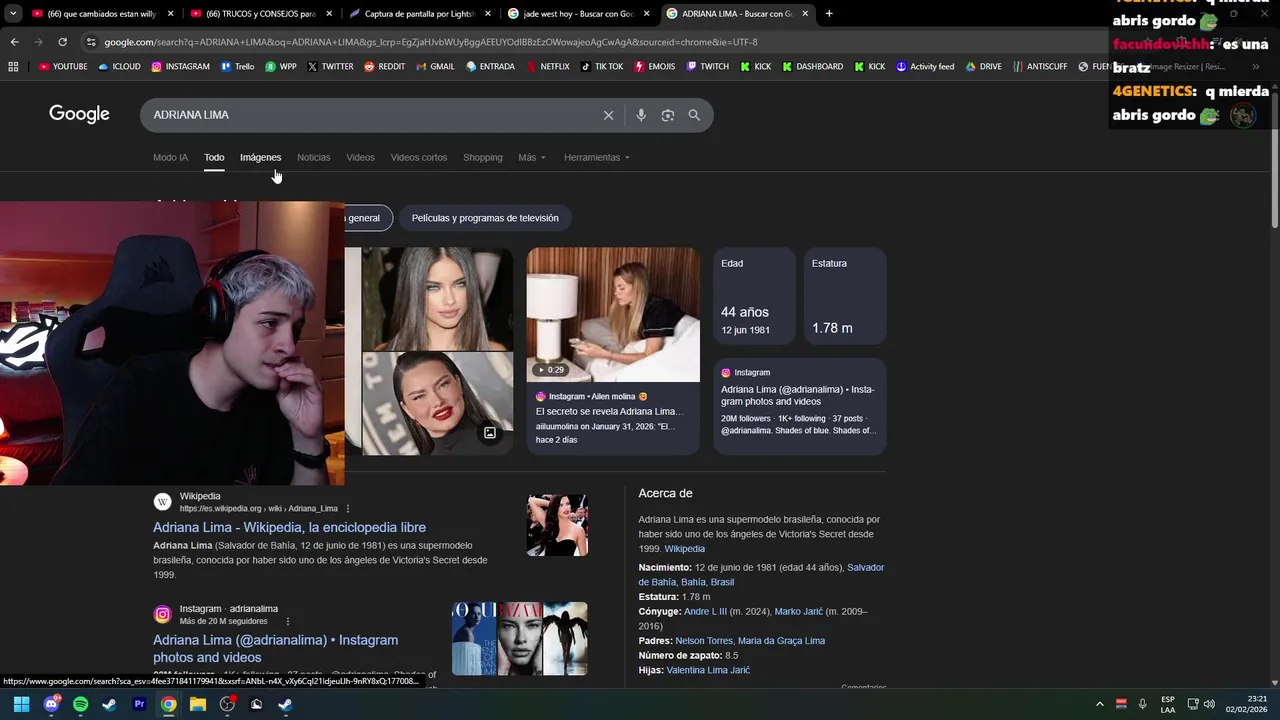The image size is (1280, 720).
Task: Switch to the Shopping search tab
Action: (483, 157)
